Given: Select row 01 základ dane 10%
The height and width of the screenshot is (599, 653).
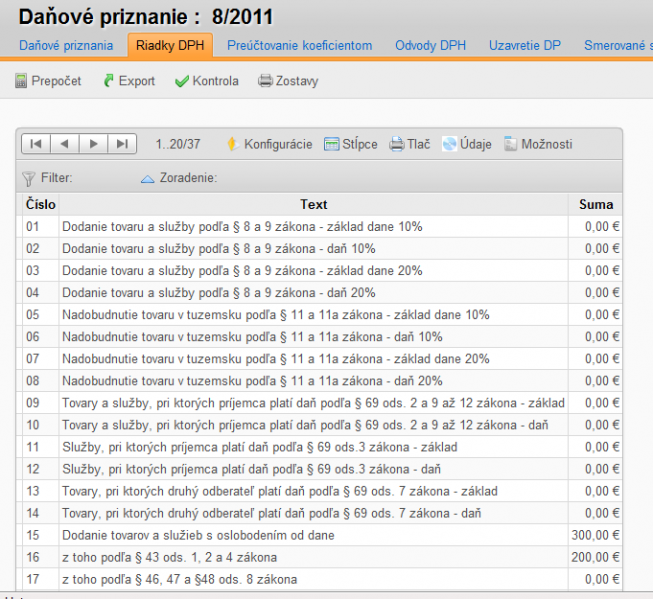Looking at the screenshot, I should pyautogui.click(x=319, y=227).
